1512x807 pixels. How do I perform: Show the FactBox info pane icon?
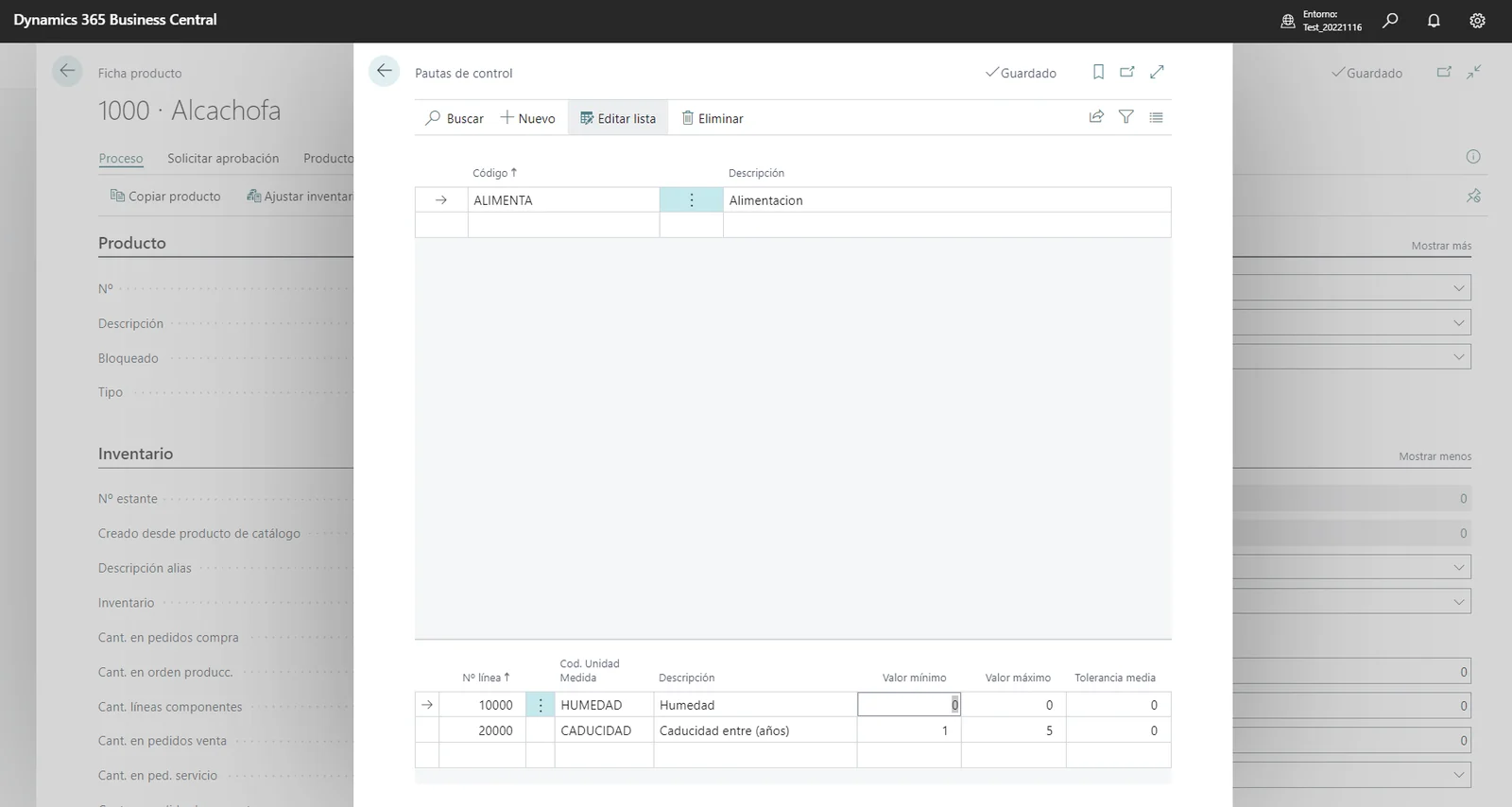[1473, 157]
